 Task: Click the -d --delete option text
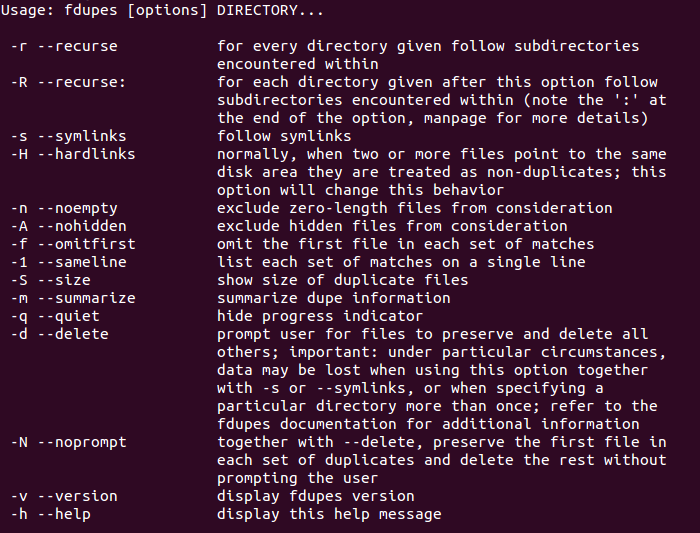(59, 334)
